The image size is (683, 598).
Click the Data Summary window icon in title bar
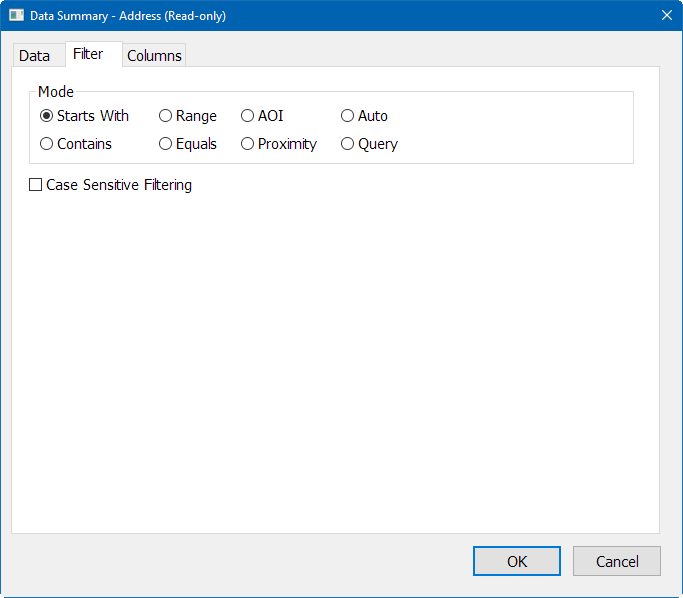(16, 15)
